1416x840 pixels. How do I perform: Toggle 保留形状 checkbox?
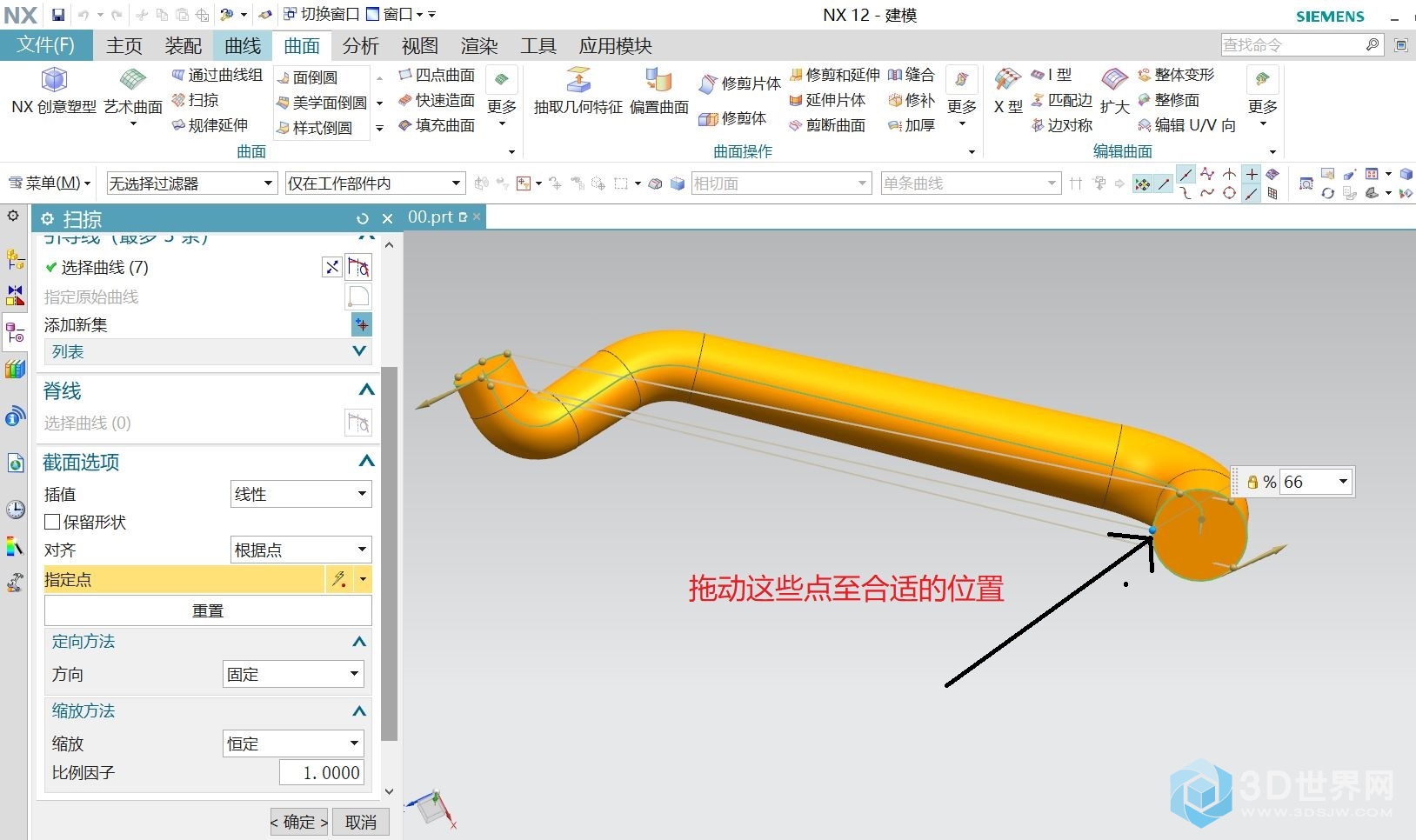coord(52,522)
